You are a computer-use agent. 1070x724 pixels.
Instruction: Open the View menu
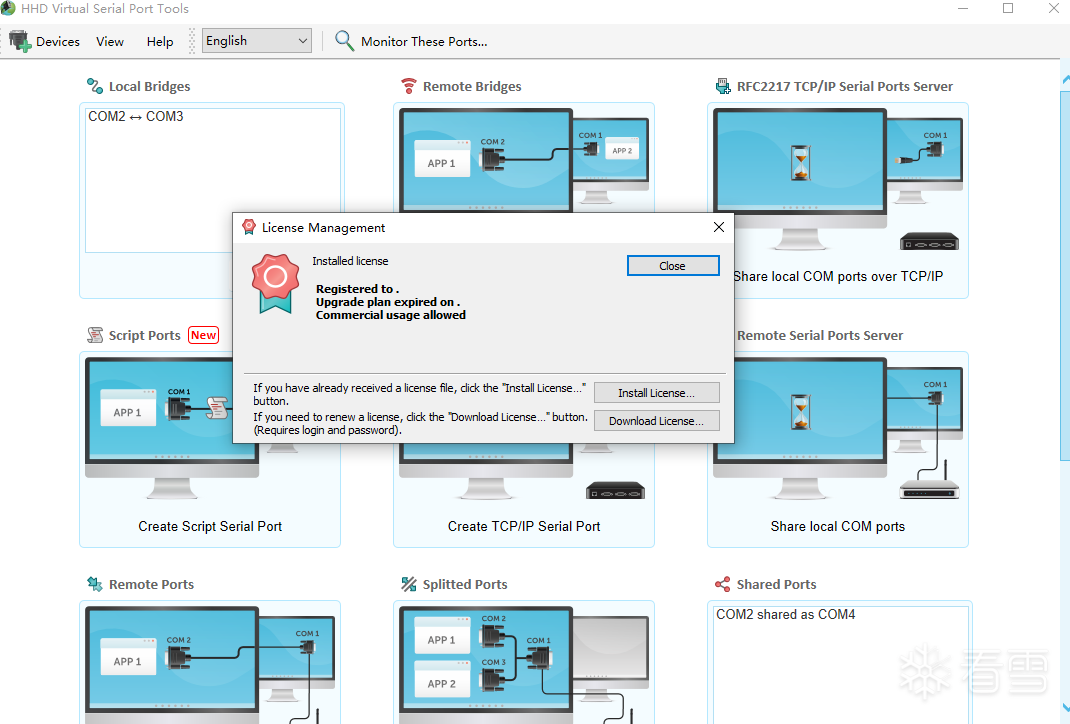110,42
